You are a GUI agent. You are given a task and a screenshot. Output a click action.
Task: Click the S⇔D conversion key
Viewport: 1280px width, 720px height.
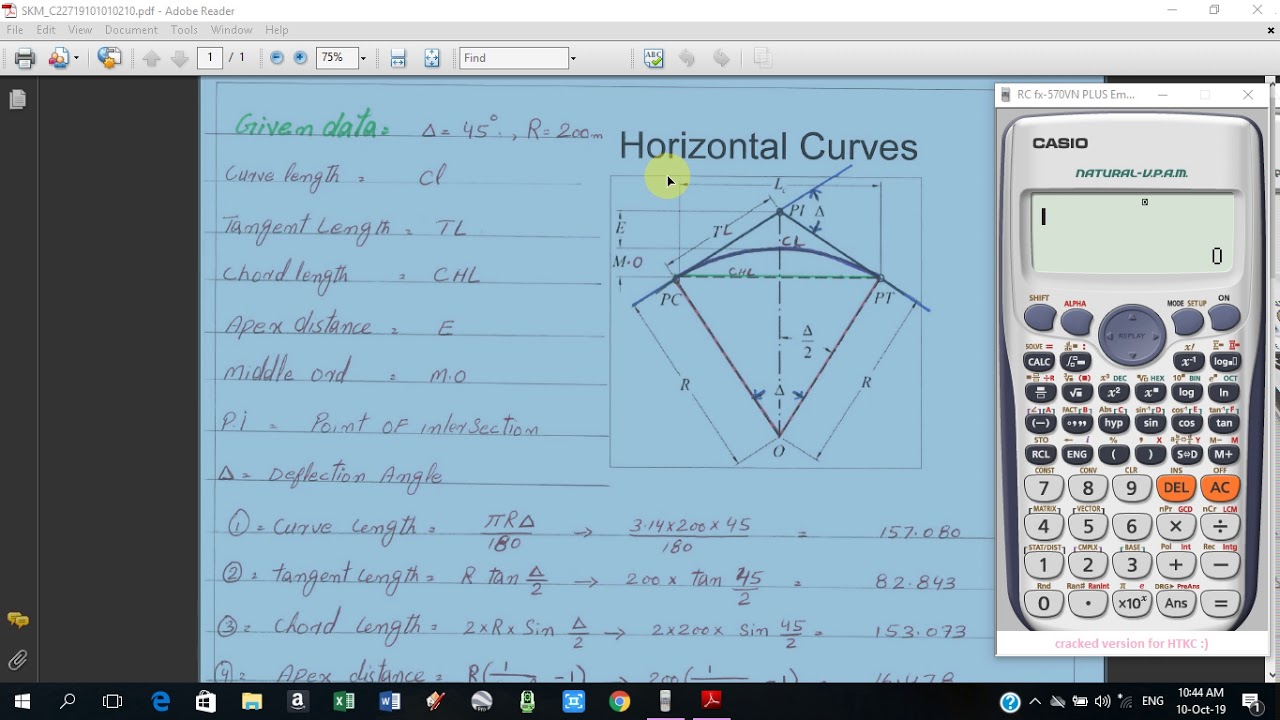[1187, 454]
